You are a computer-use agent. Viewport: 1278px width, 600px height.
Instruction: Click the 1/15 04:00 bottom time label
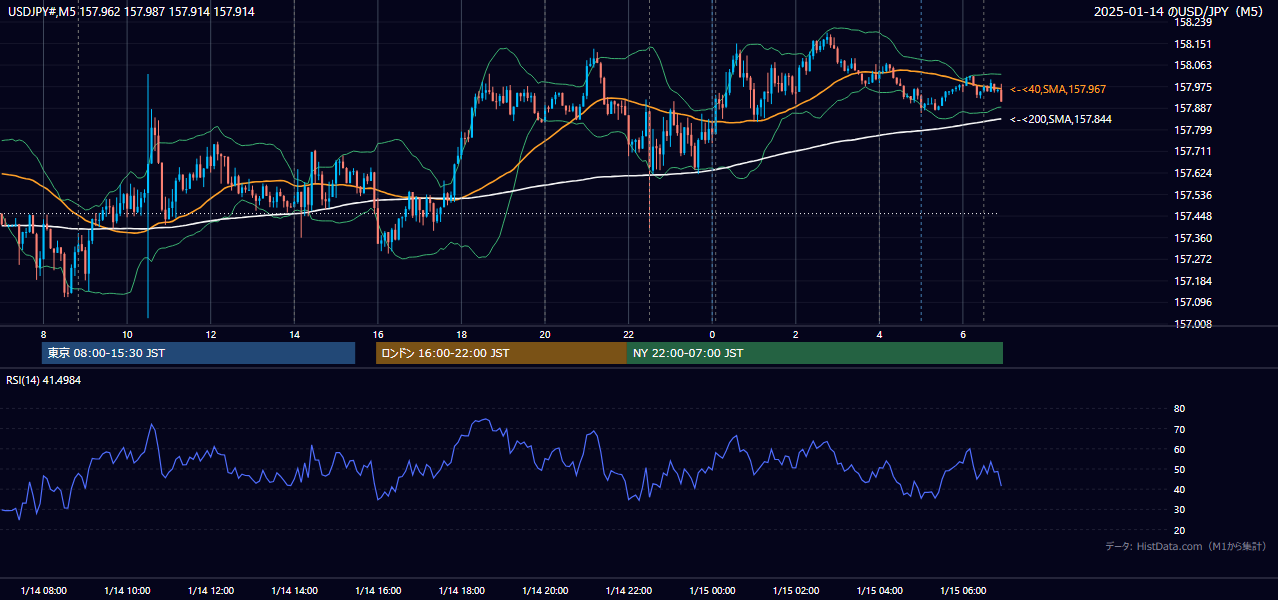click(x=879, y=591)
